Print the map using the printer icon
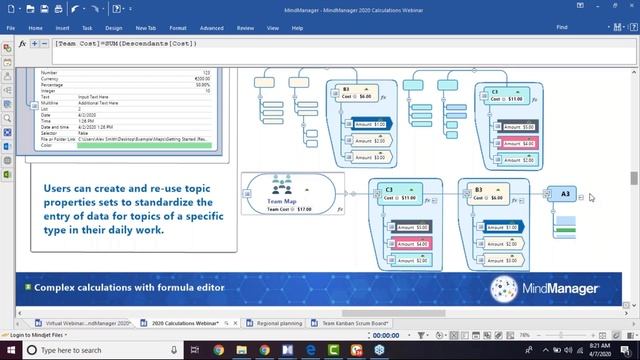This screenshot has width=640, height=360. [58, 9]
